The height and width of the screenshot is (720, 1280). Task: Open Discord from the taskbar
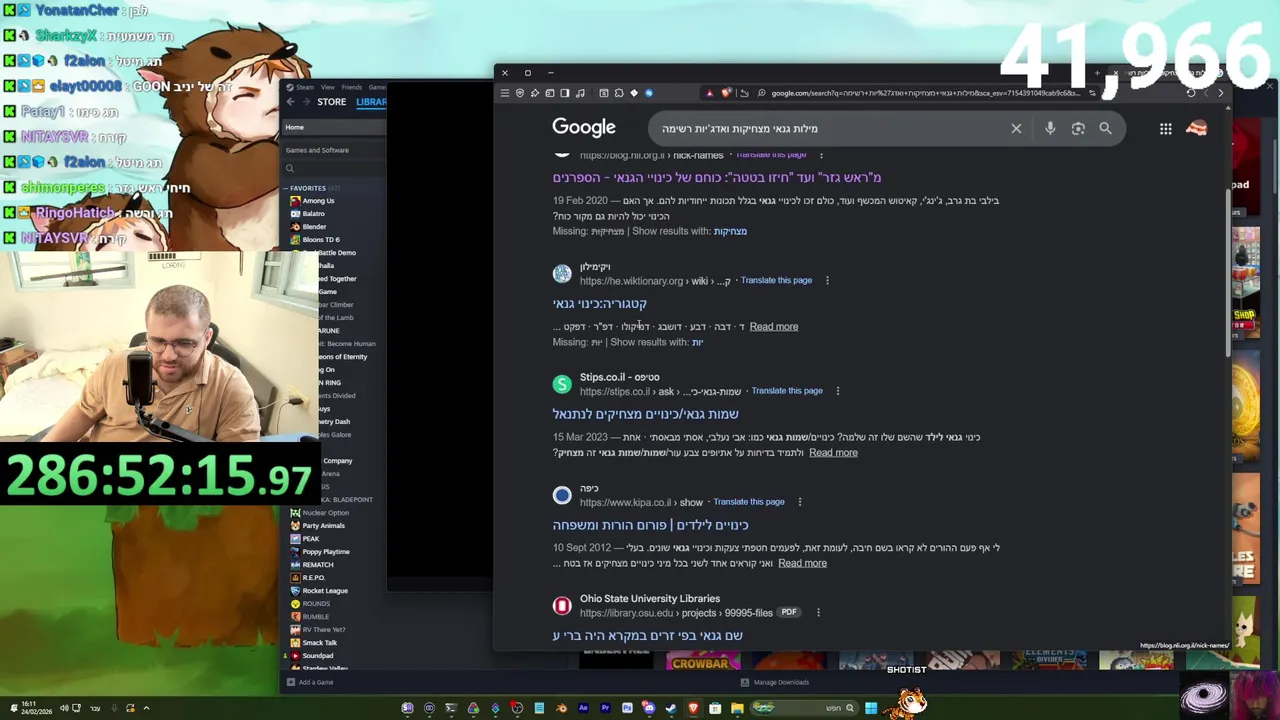point(649,708)
